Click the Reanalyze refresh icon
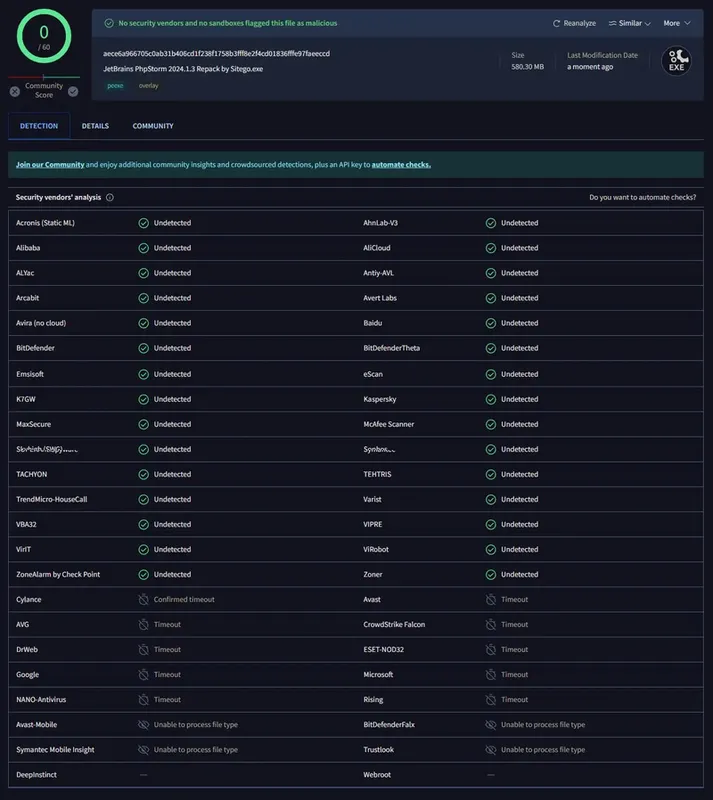Screen dimensions: 713x800 pos(556,23)
